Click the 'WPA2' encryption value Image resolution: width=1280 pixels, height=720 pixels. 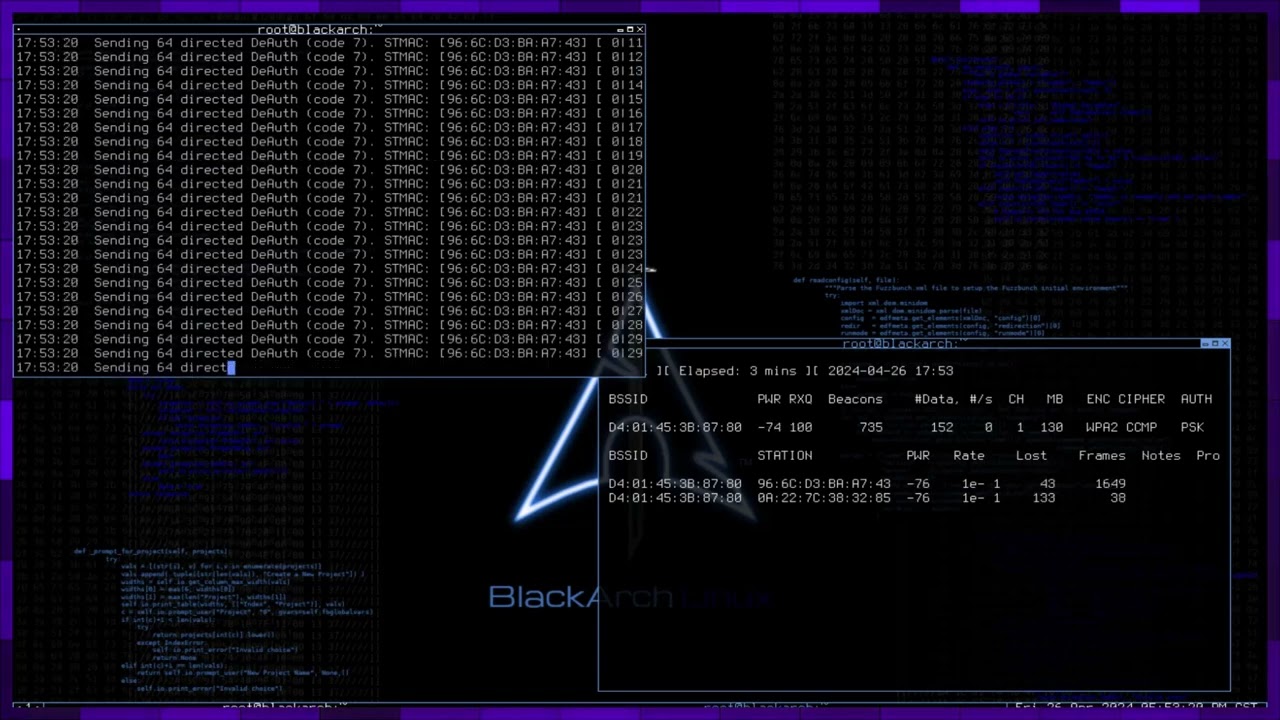tap(1102, 427)
